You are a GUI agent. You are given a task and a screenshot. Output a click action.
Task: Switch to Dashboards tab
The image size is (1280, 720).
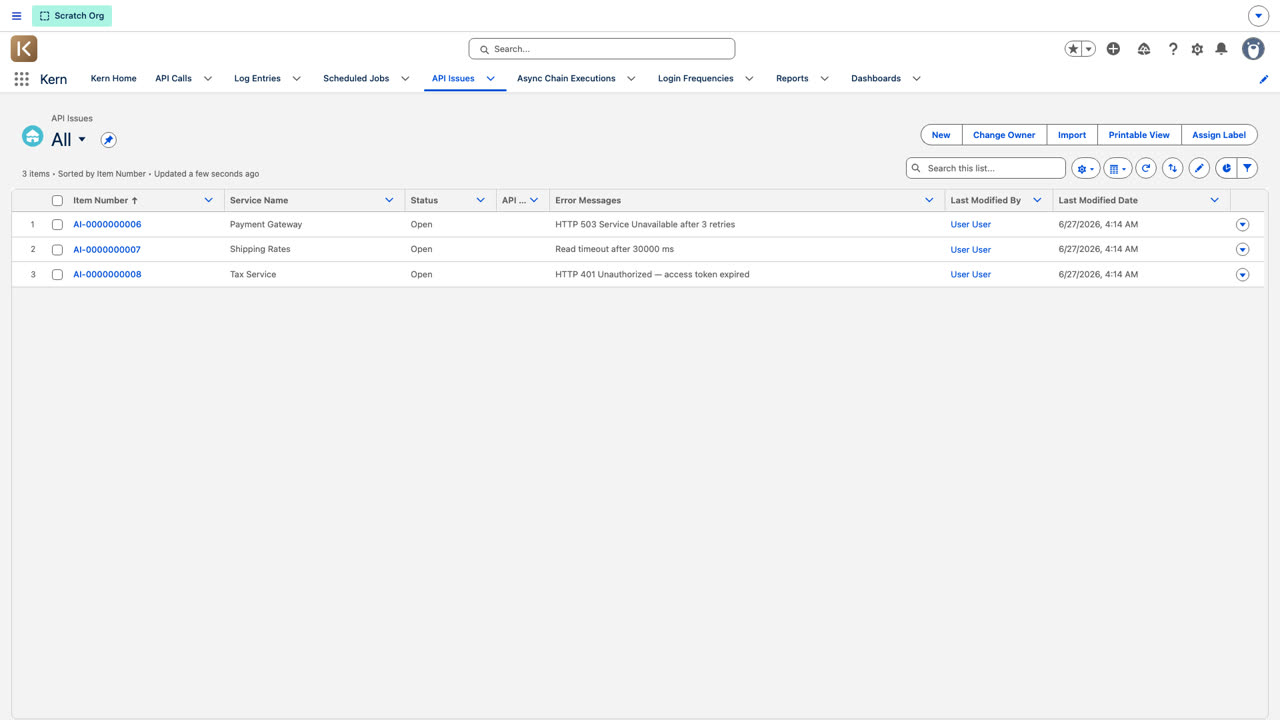(x=876, y=78)
